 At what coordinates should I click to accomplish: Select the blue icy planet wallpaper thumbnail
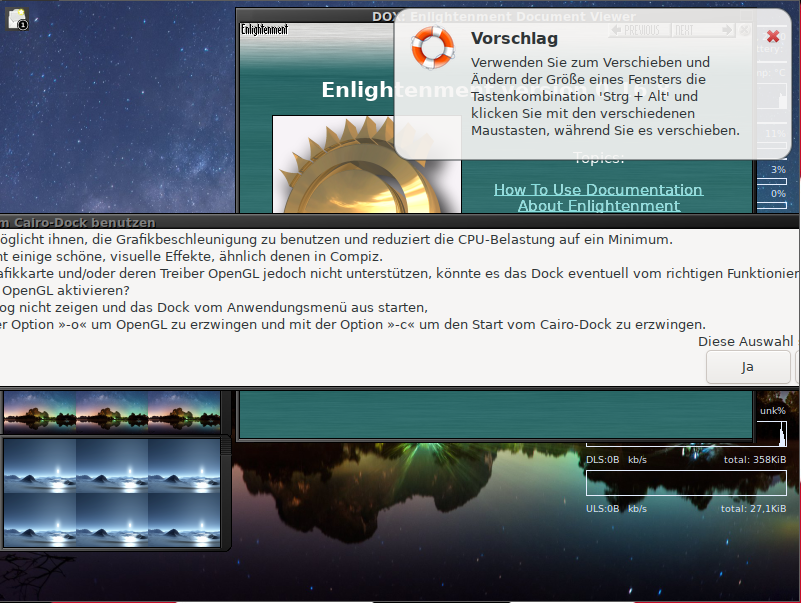point(112,492)
